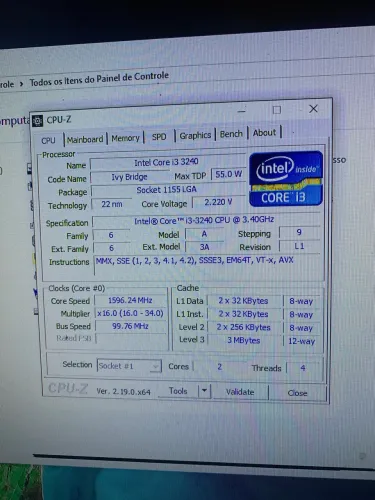Click the Model value 'A'
The height and width of the screenshot is (500, 375).
point(204,234)
